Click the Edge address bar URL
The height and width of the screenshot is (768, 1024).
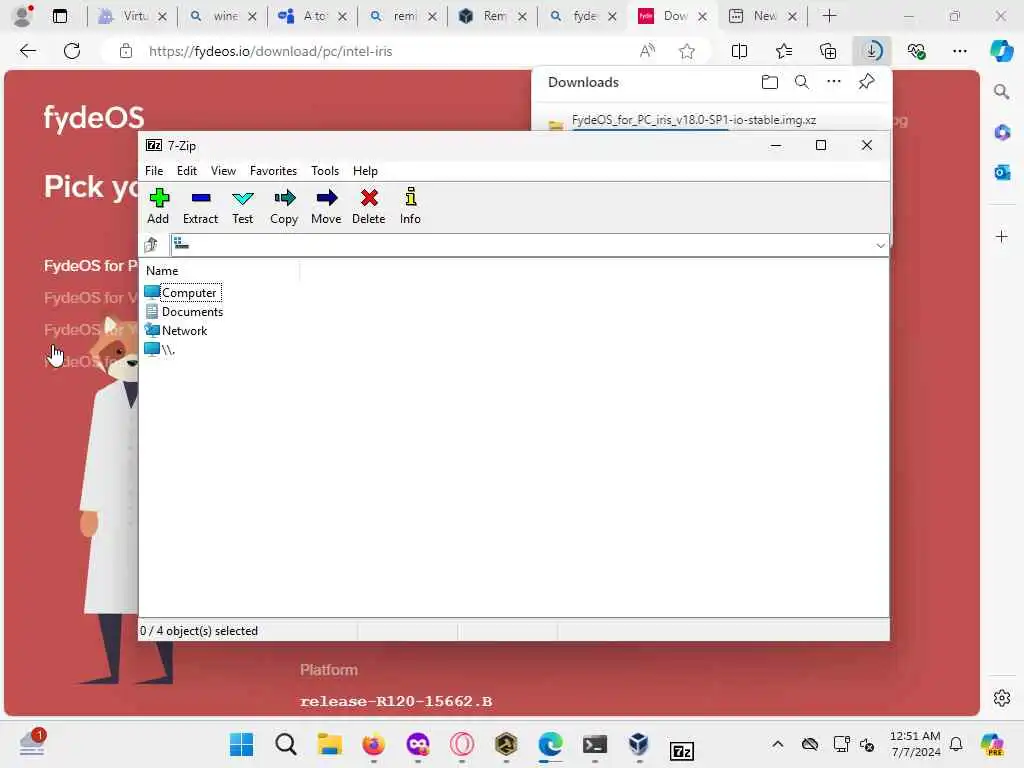coord(270,51)
